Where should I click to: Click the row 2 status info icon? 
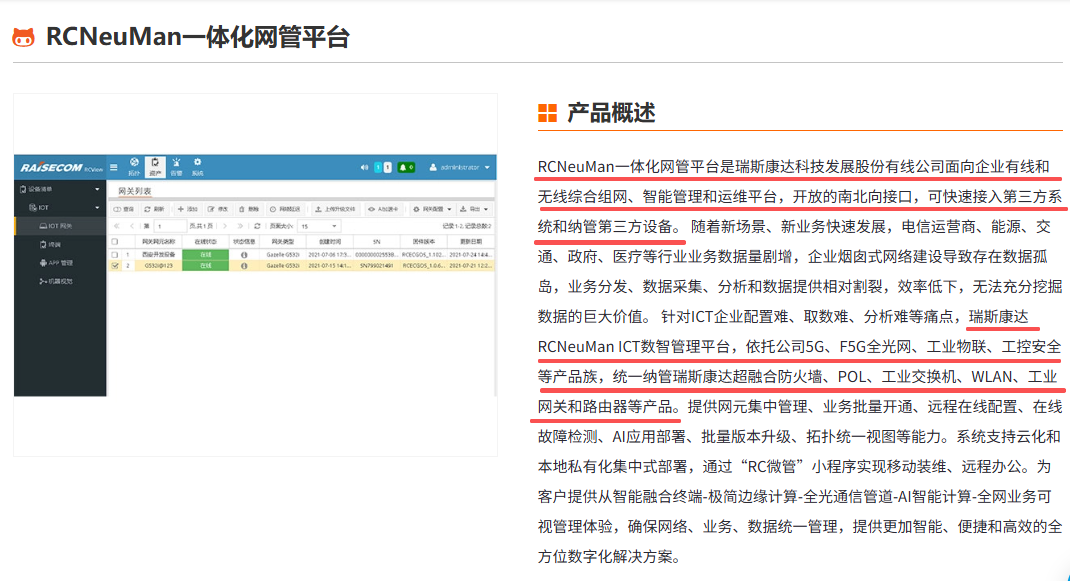(244, 266)
